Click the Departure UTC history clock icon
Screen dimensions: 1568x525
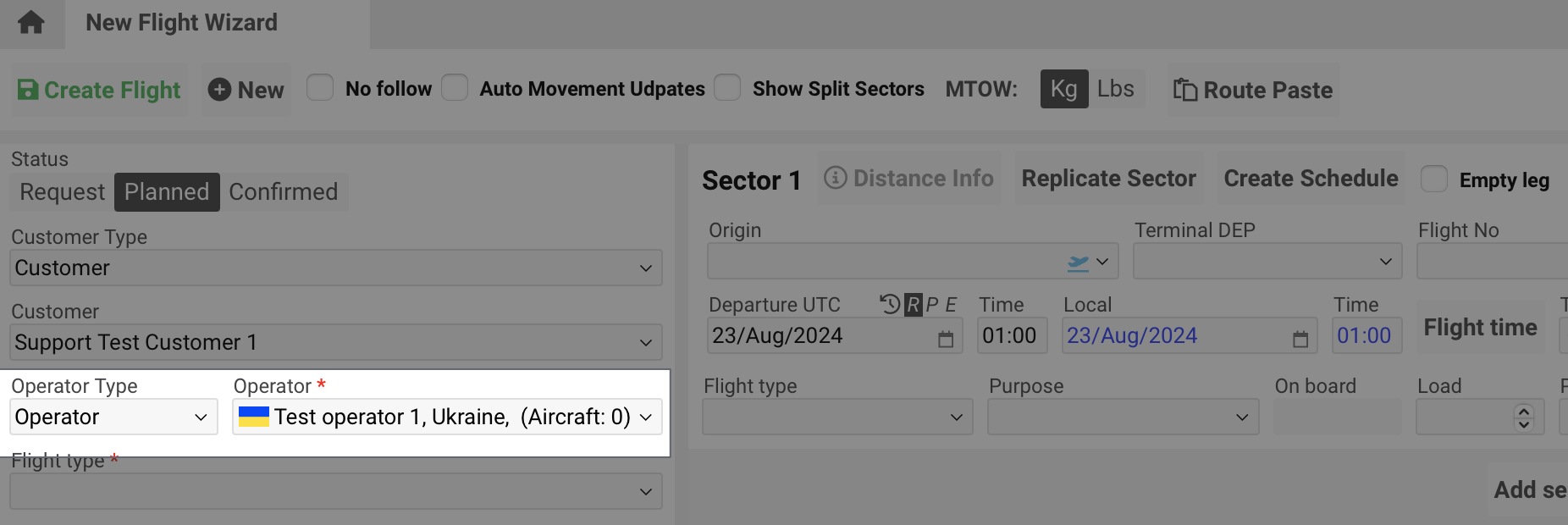[889, 304]
